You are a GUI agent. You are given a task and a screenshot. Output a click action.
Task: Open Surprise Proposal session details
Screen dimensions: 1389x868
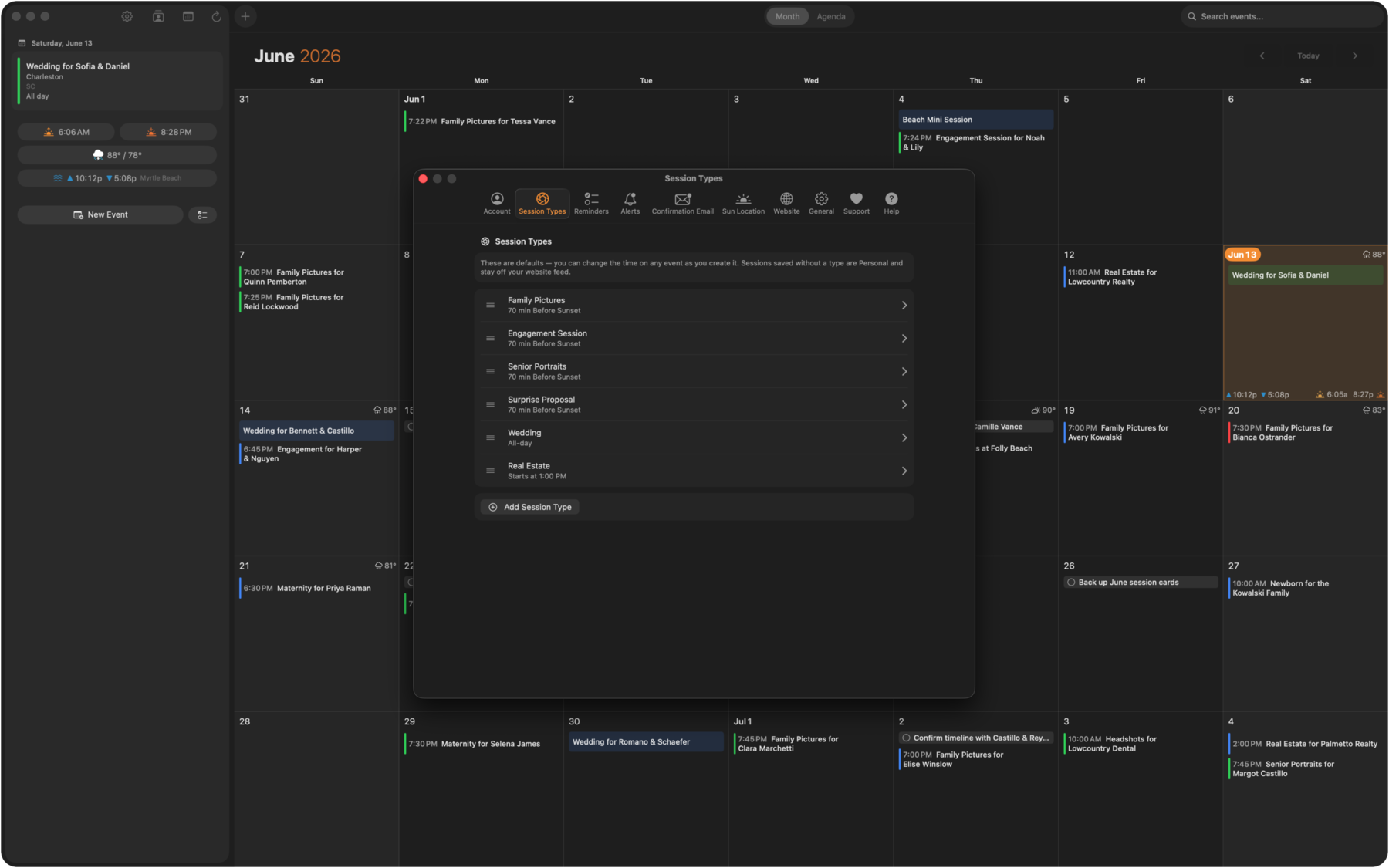[x=694, y=405]
